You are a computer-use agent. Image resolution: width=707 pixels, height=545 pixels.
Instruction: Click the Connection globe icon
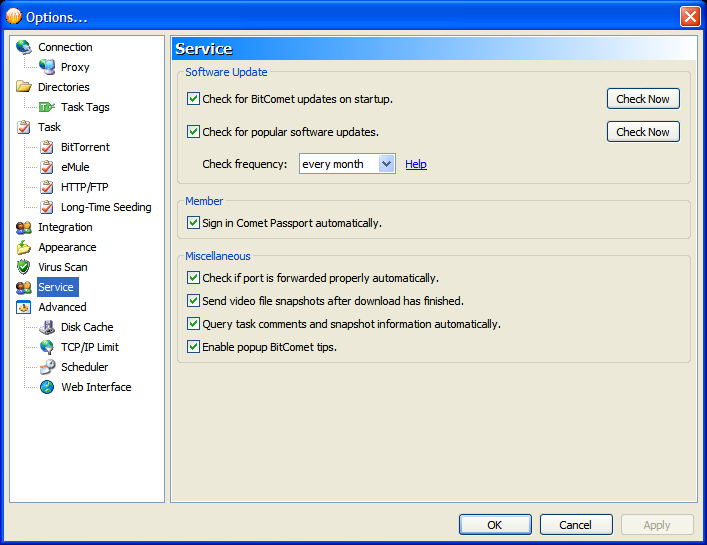[23, 47]
